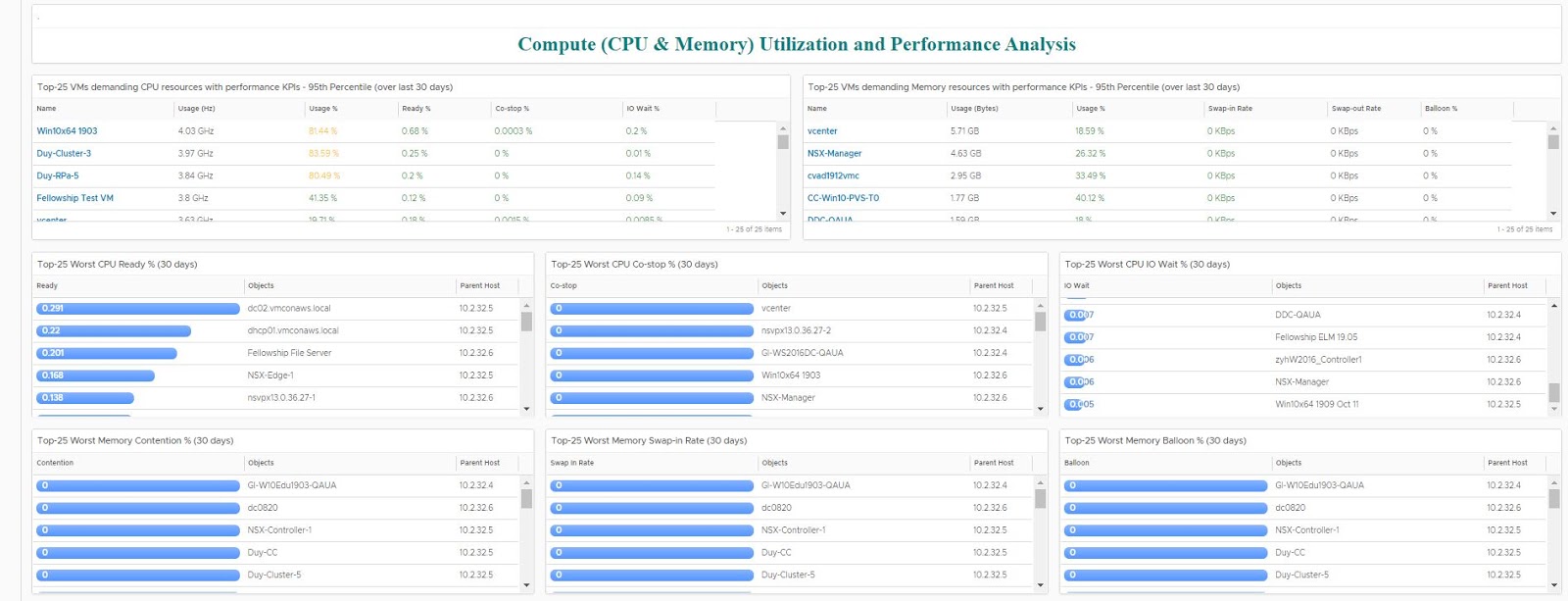The width and height of the screenshot is (1568, 601).
Task: Click up arrow in Worst CPU IO Wait list
Action: tap(1553, 305)
